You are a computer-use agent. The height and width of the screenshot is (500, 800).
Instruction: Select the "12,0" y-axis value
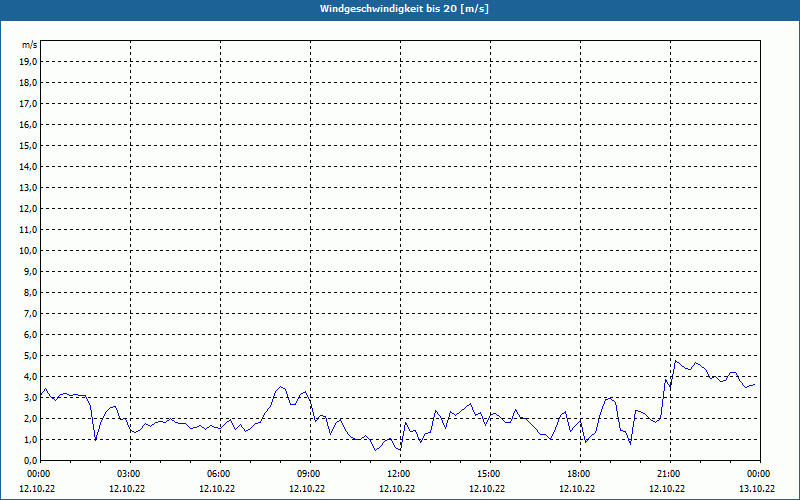tap(28, 208)
